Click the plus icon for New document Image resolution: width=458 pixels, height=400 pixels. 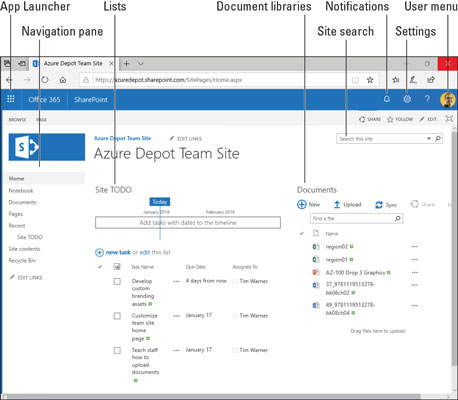301,204
